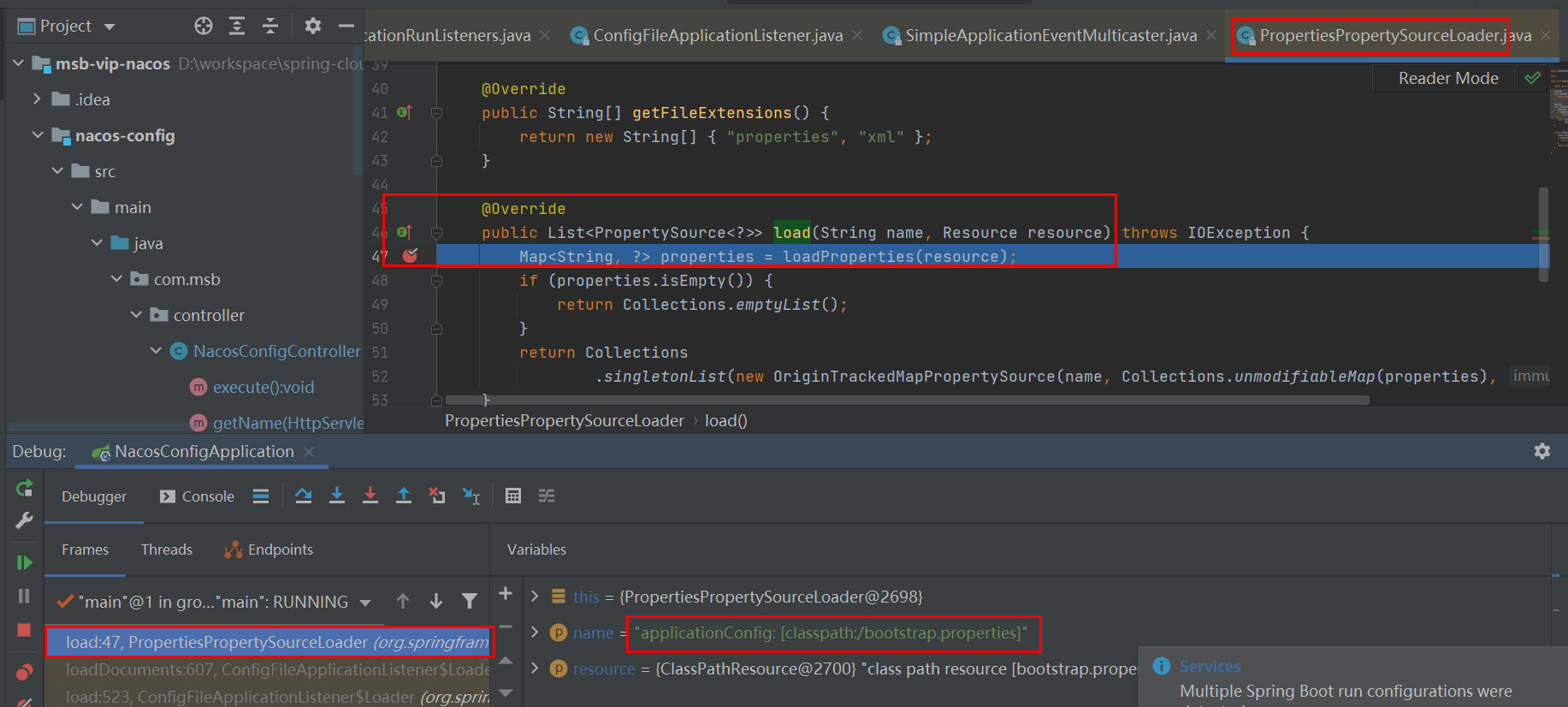The height and width of the screenshot is (707, 1568).
Task: Open Project panel gear settings
Action: (x=313, y=26)
